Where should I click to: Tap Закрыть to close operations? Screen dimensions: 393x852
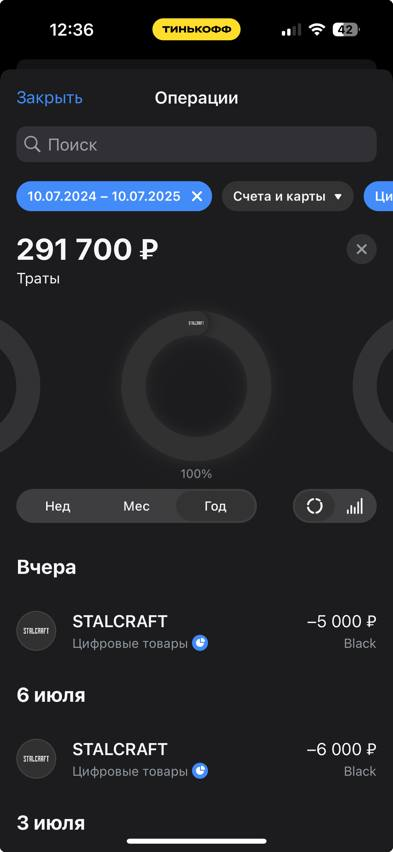pos(49,98)
